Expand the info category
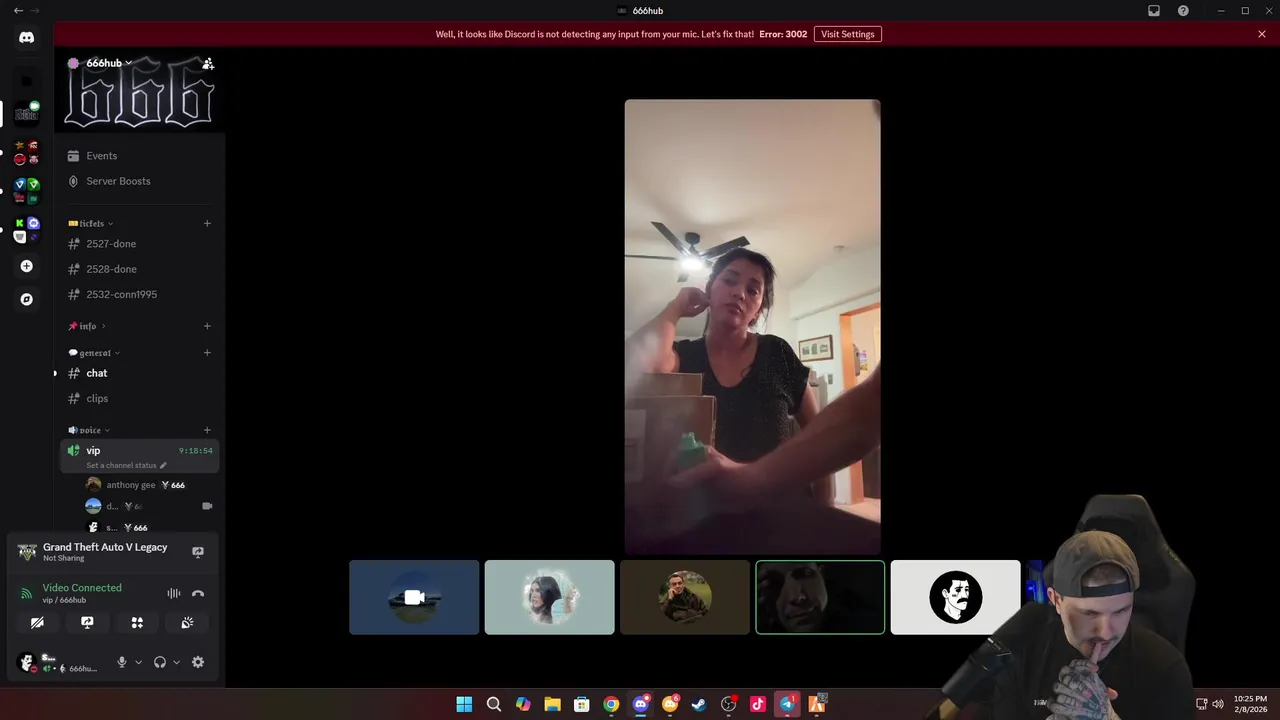The height and width of the screenshot is (720, 1280). (x=87, y=326)
